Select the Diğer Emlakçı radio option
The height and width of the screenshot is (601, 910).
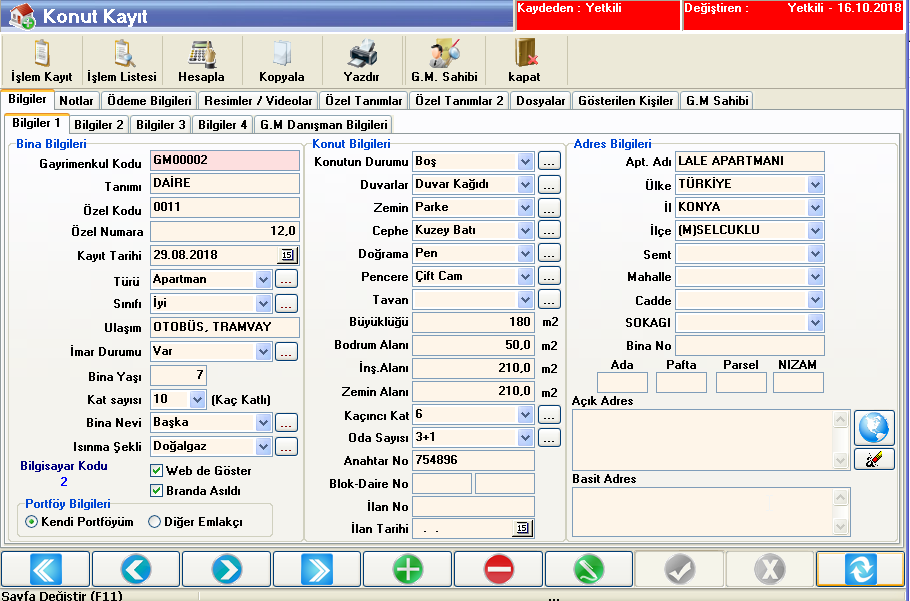tap(154, 522)
